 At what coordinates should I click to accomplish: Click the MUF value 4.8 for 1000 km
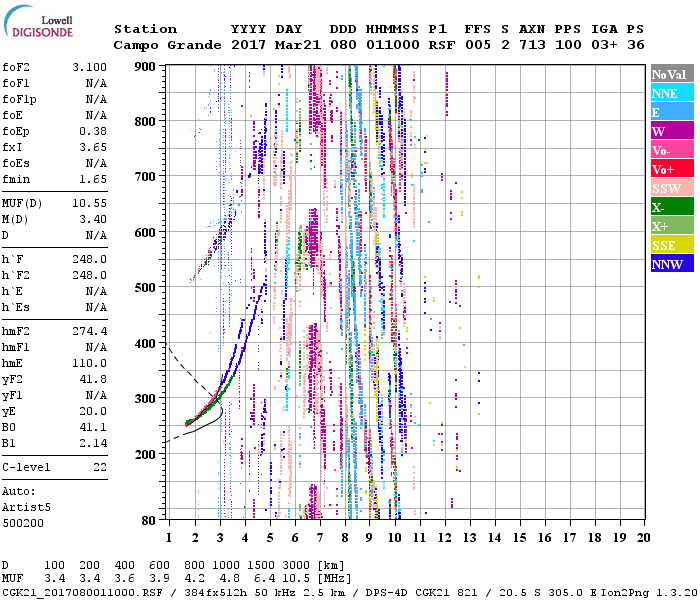point(229,578)
